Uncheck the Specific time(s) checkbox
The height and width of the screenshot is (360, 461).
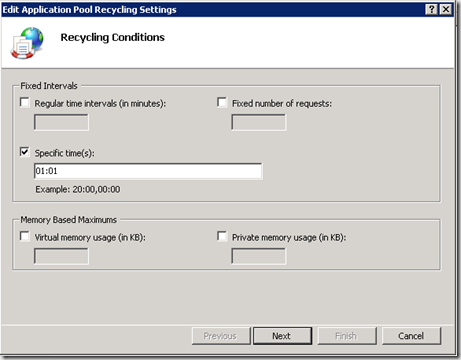coord(25,152)
